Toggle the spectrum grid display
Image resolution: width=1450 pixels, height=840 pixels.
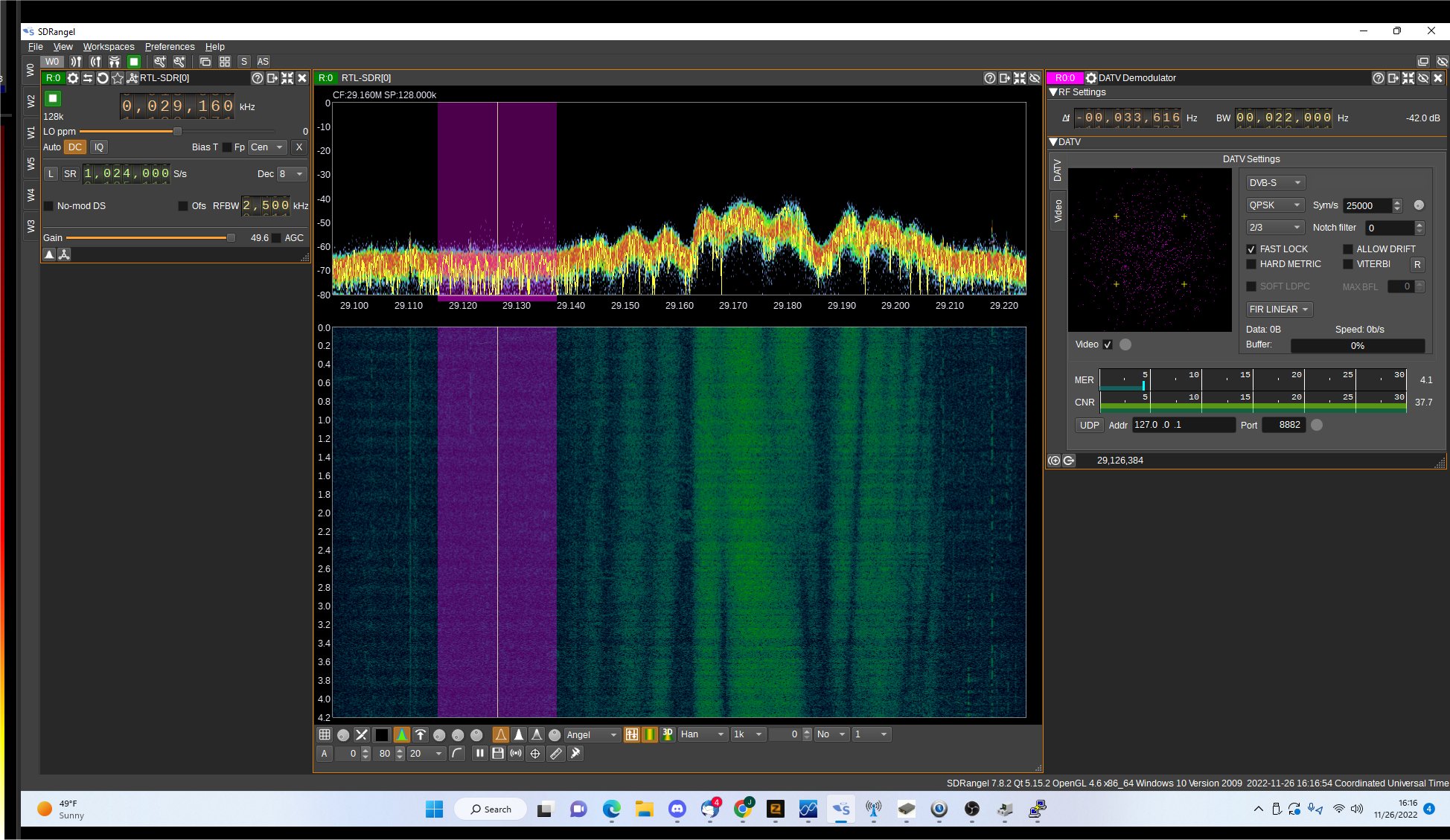pyautogui.click(x=325, y=734)
